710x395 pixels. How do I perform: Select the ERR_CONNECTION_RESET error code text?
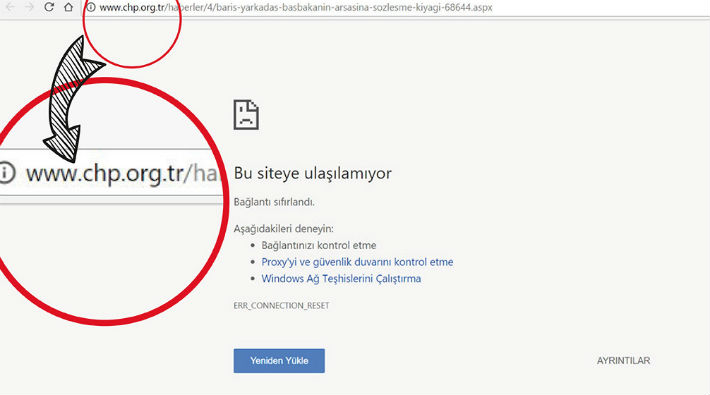[x=281, y=305]
